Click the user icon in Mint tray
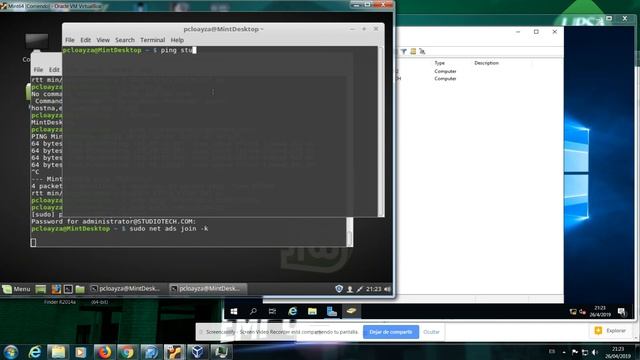 click(x=350, y=289)
